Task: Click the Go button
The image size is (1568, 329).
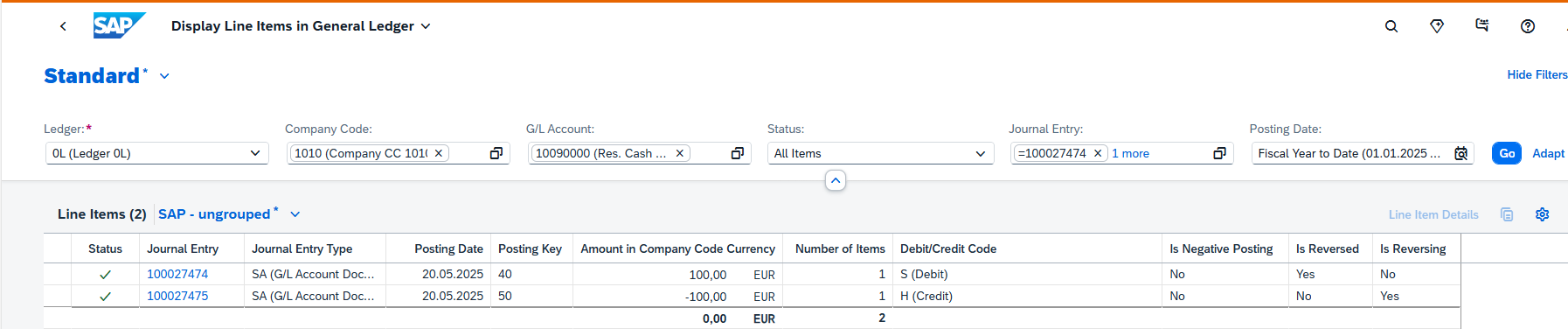Action: coord(1507,153)
